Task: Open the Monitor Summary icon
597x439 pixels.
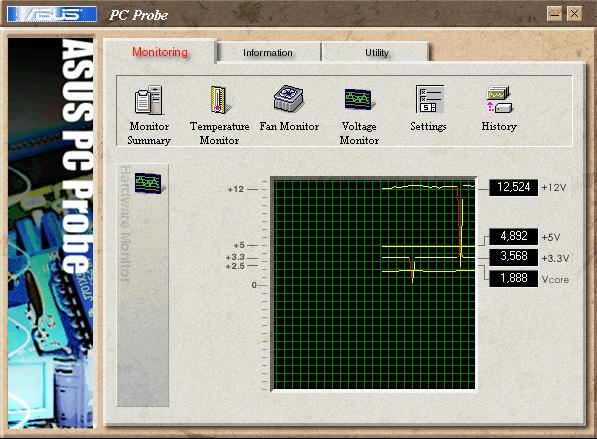Action: [x=149, y=100]
